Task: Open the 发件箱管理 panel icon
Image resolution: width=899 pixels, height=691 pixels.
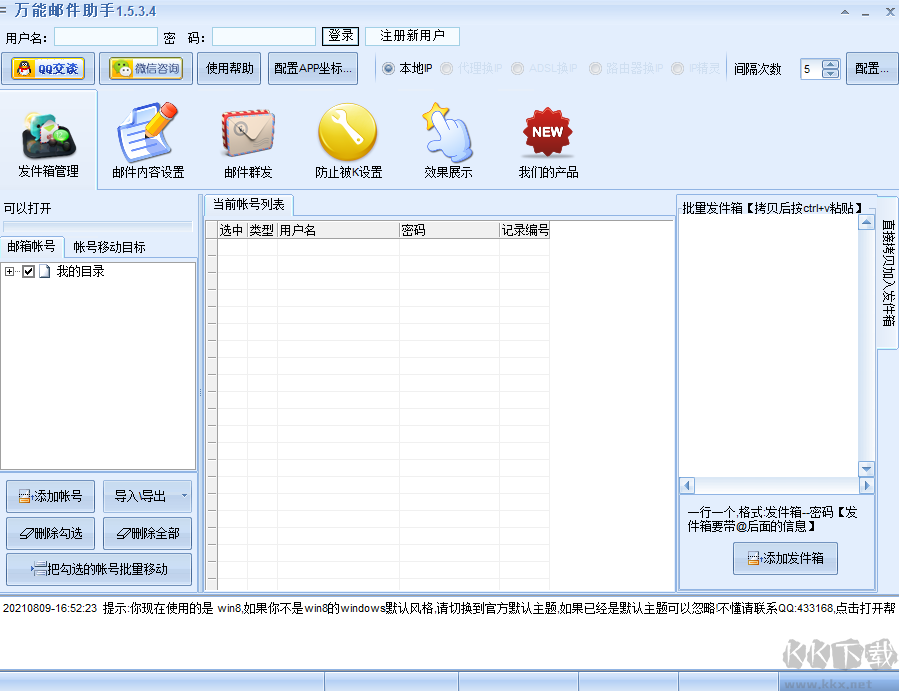Action: [x=47, y=135]
